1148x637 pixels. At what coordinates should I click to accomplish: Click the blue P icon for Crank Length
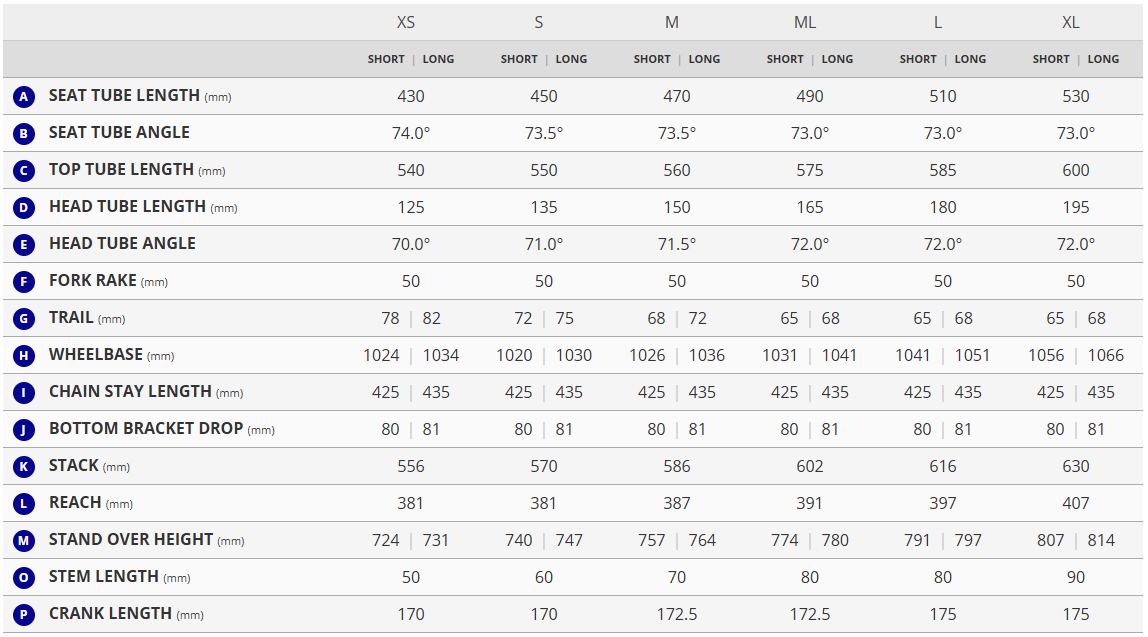click(x=24, y=614)
